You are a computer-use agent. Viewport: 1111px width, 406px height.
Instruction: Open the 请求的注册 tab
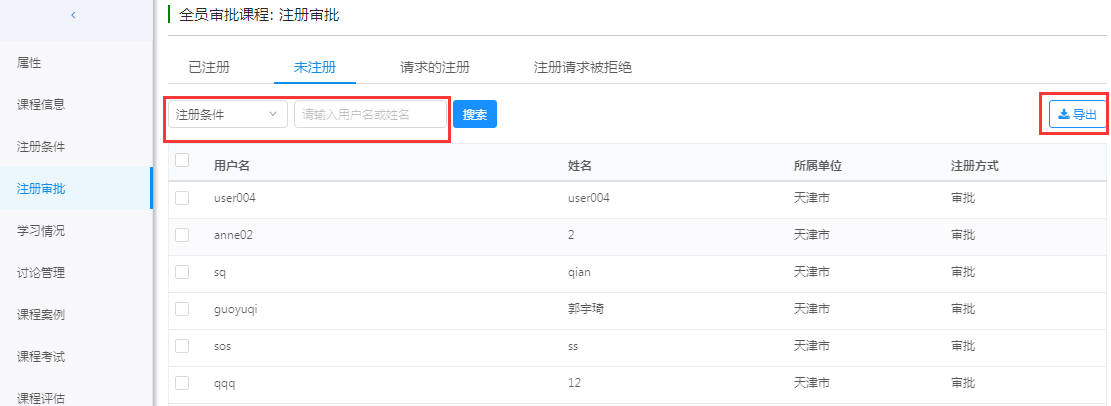435,67
